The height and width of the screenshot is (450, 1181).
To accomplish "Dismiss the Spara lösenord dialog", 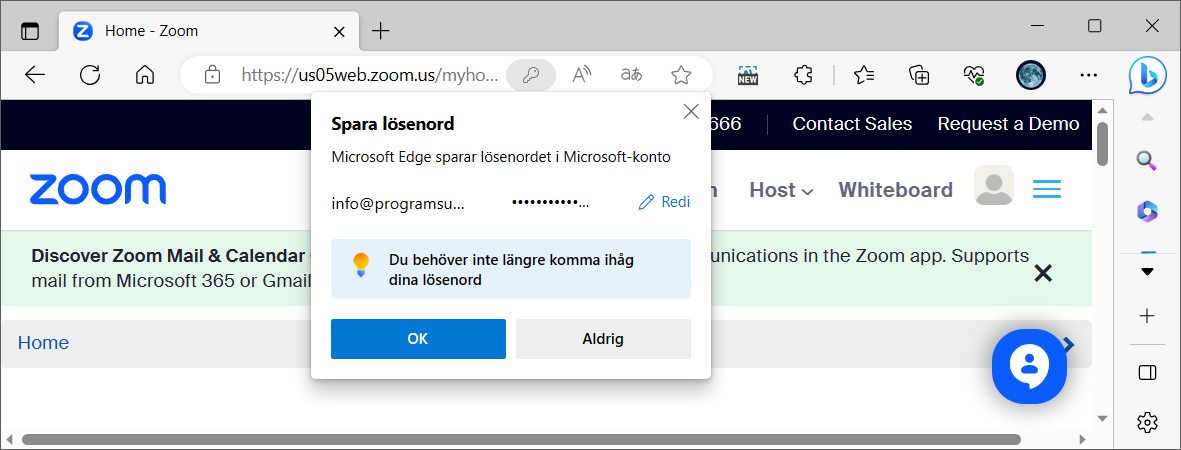I will click(x=690, y=112).
